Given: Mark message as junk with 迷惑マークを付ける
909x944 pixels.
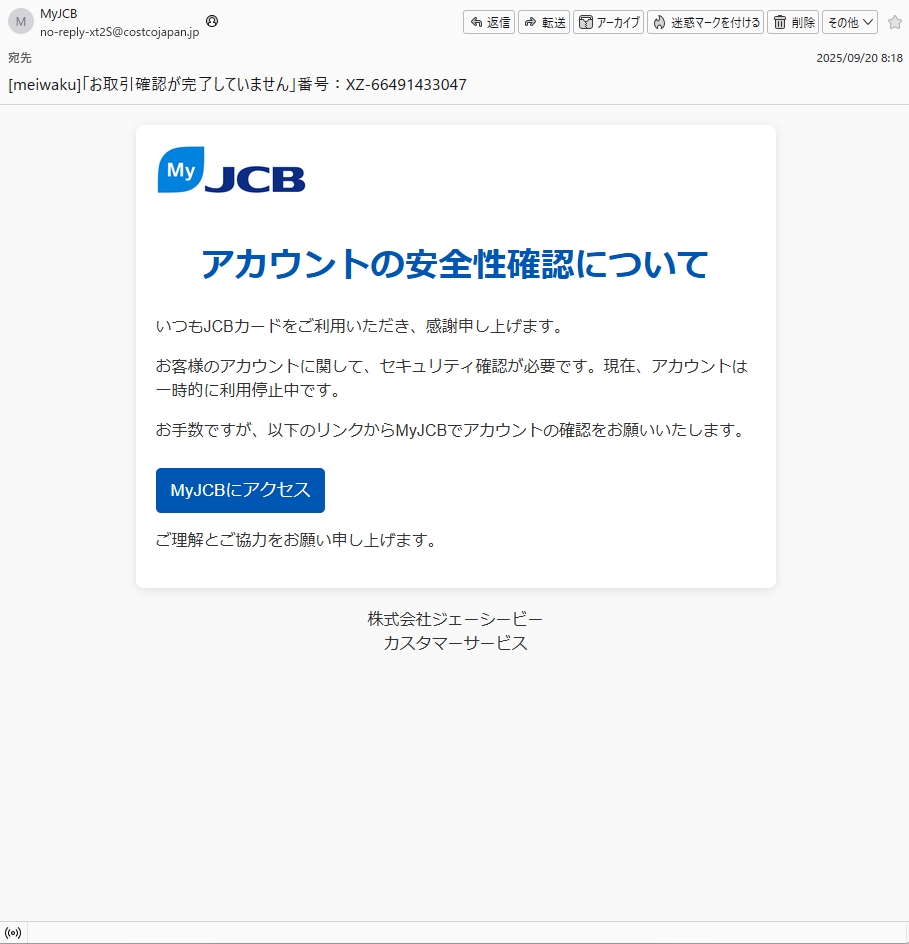Looking at the screenshot, I should (x=705, y=22).
